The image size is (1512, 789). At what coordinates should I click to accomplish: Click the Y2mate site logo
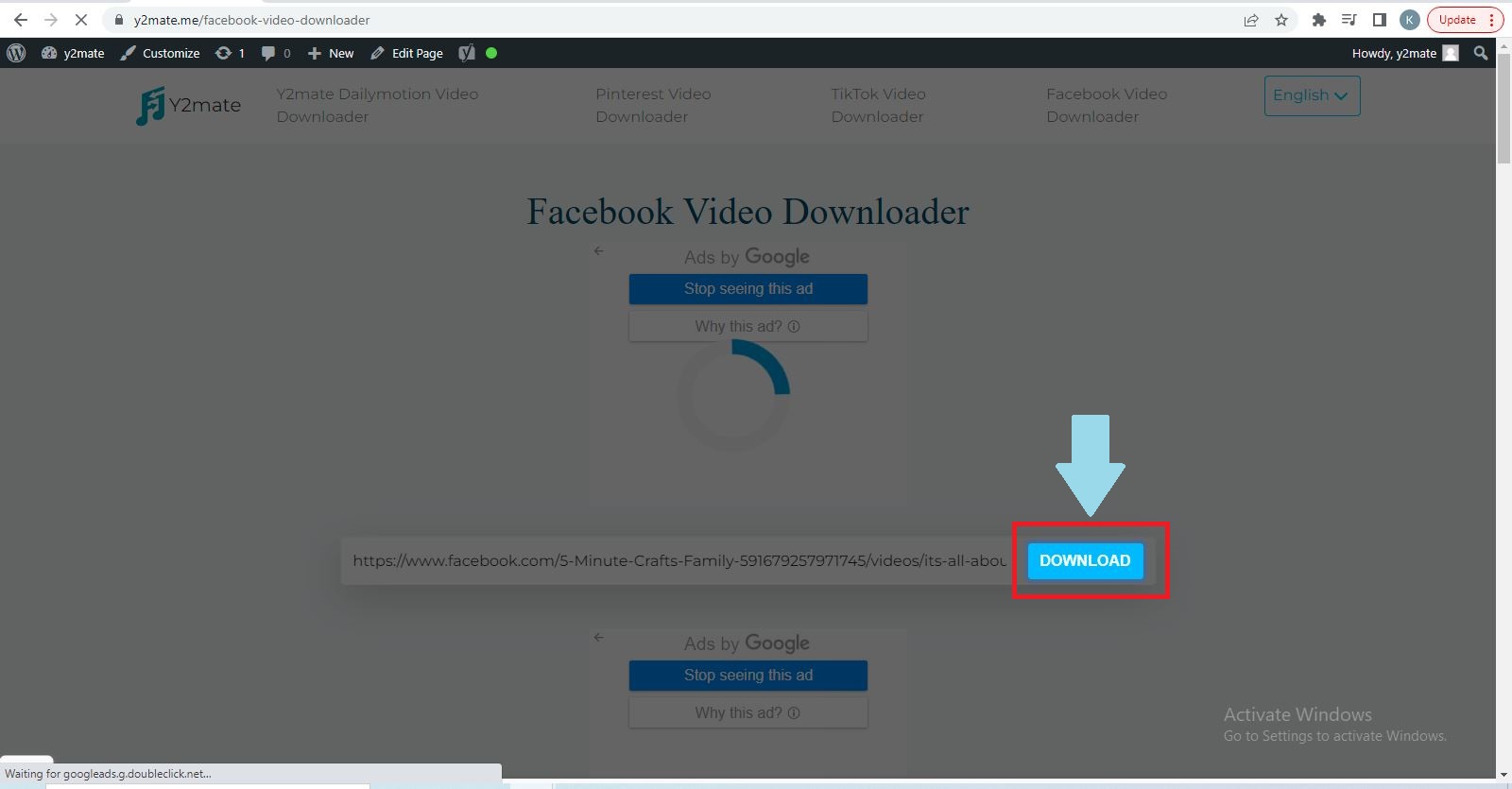pos(188,105)
